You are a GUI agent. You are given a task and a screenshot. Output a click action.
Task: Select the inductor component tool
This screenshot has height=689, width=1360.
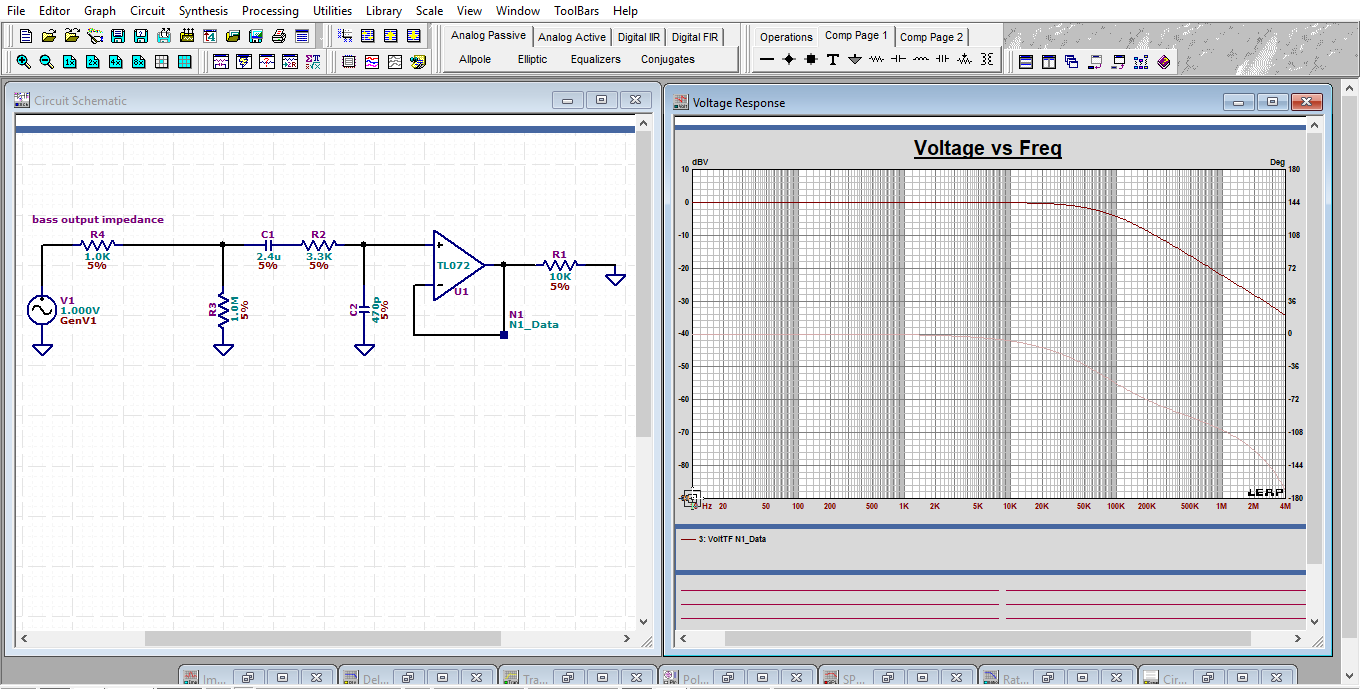pos(921,60)
